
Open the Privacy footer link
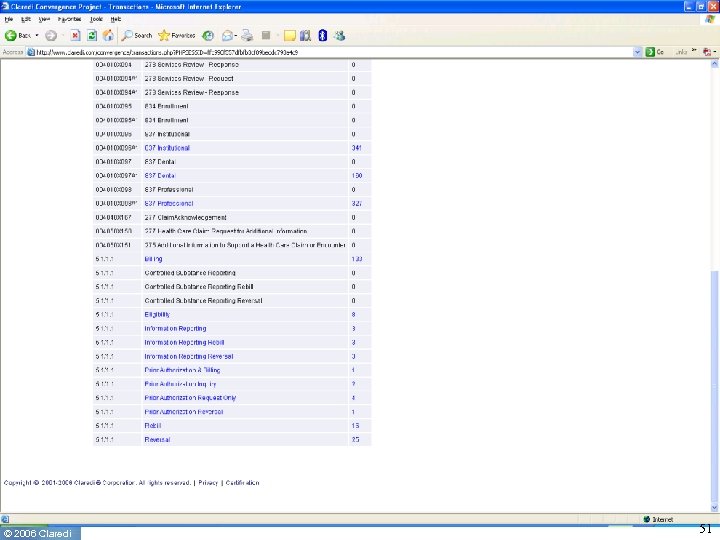208,483
